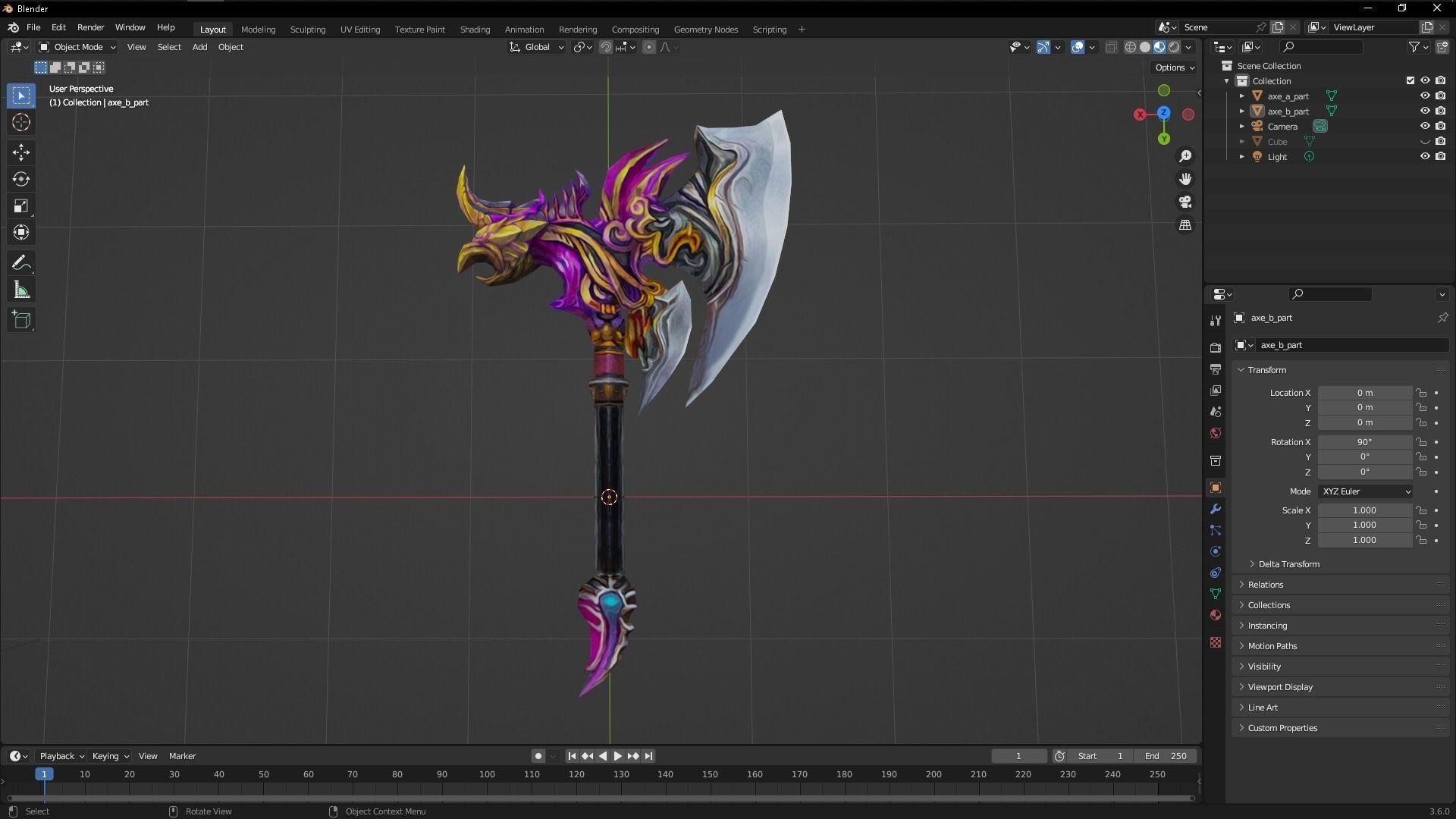
Task: Open the Keying popover
Action: pos(110,756)
